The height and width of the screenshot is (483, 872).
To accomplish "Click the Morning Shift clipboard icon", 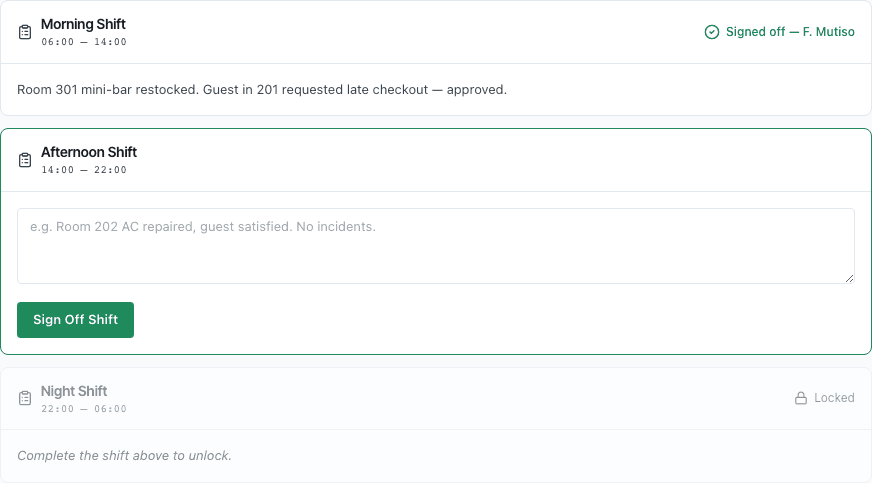I will pos(25,32).
